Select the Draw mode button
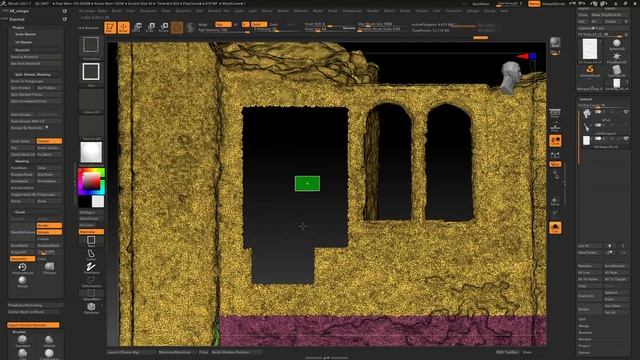Viewport: 640px width, 360px height. pyautogui.click(x=123, y=27)
